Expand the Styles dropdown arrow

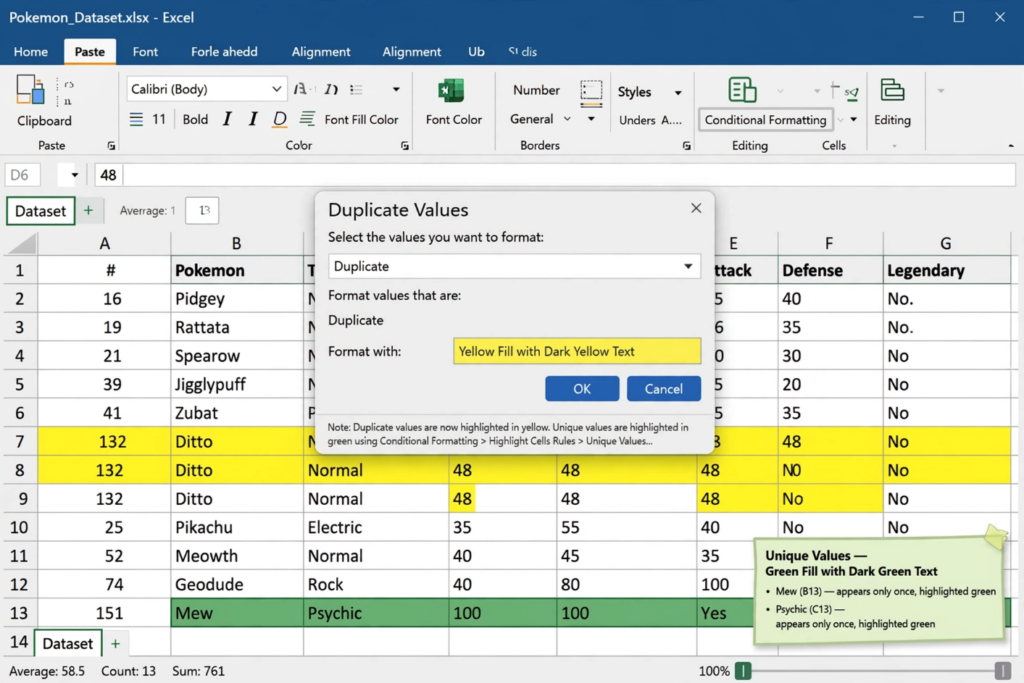pos(678,93)
